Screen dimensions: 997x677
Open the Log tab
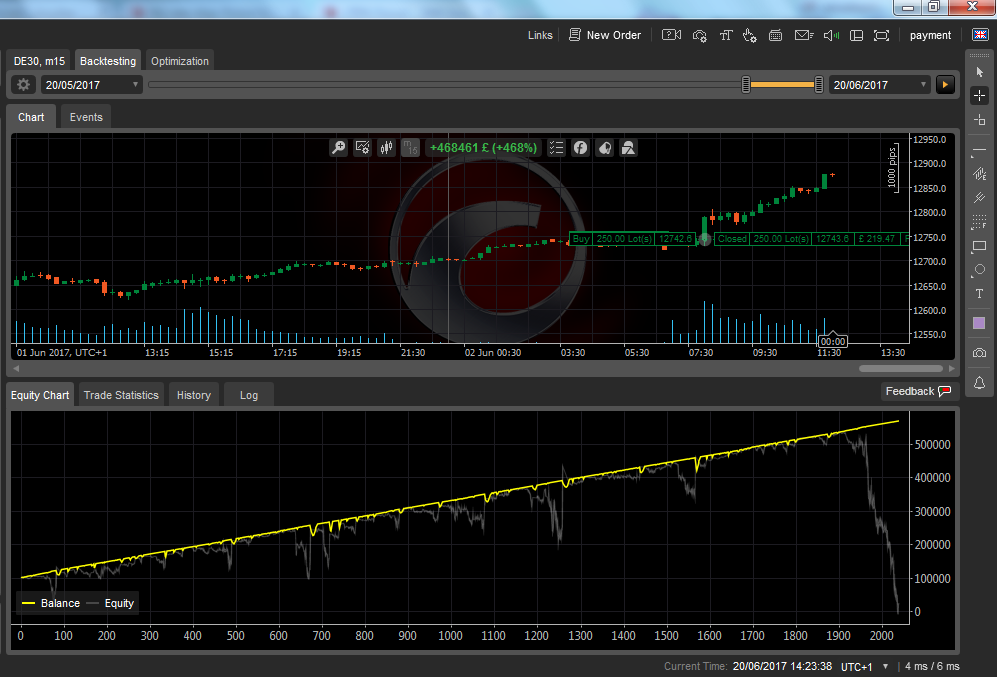tap(249, 395)
